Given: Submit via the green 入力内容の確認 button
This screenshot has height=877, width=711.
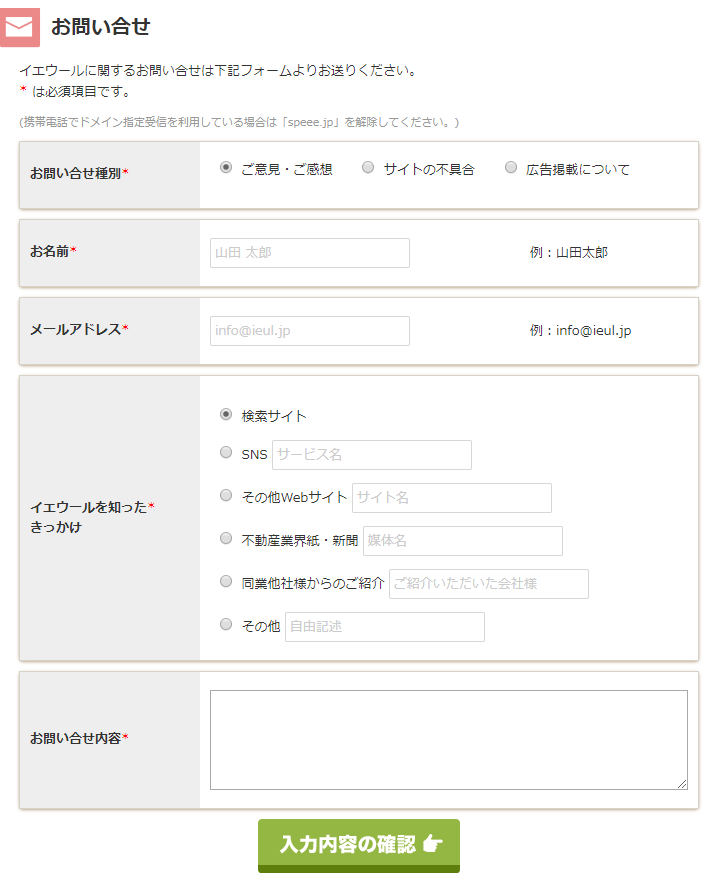Looking at the screenshot, I should click(359, 845).
